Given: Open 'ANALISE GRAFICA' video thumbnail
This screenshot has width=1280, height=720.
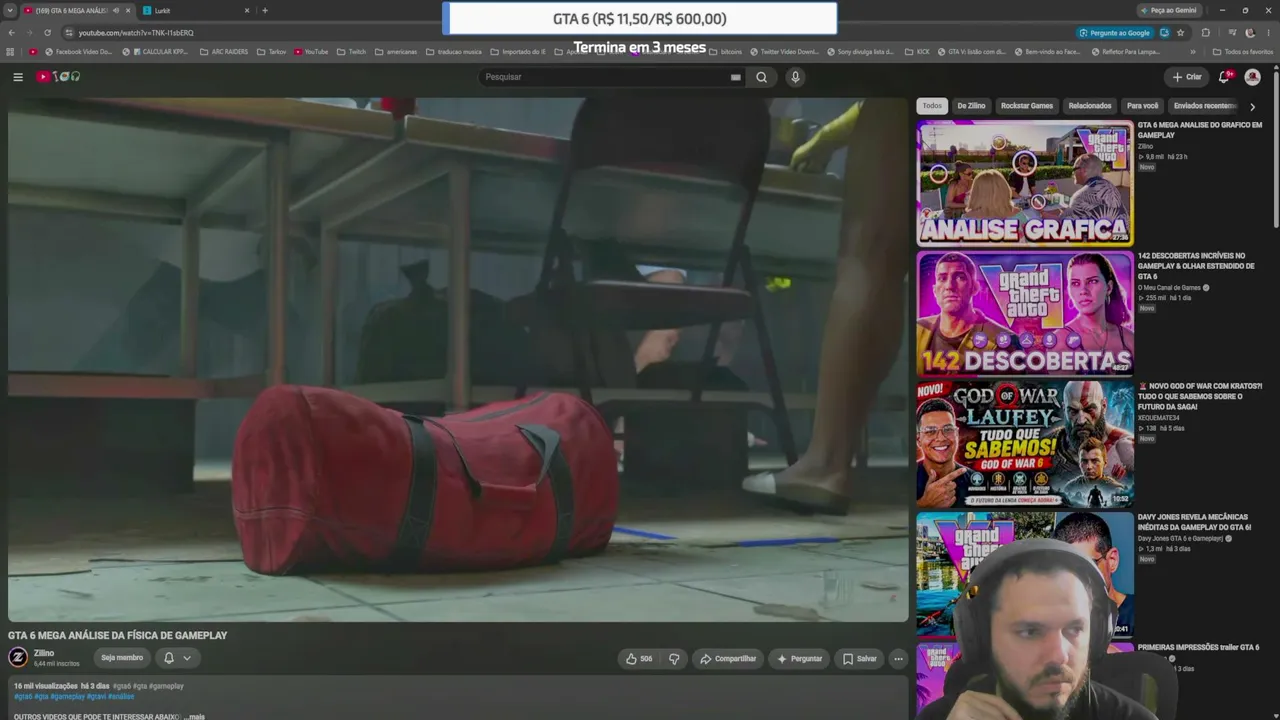Looking at the screenshot, I should [x=1025, y=183].
